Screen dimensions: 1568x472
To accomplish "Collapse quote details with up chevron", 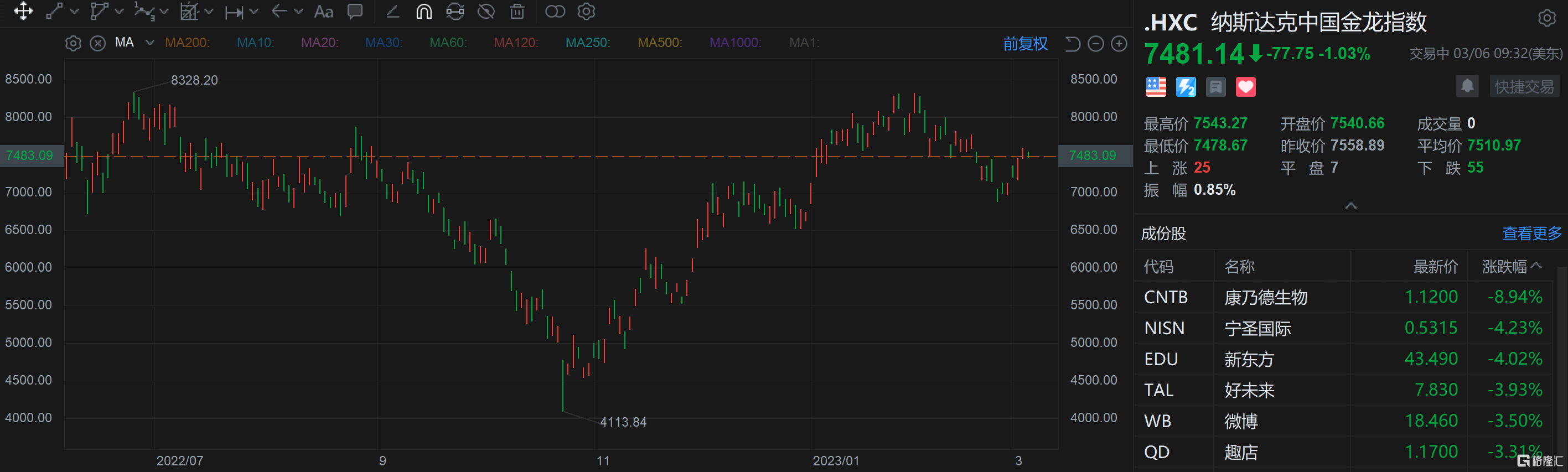I will [1350, 206].
